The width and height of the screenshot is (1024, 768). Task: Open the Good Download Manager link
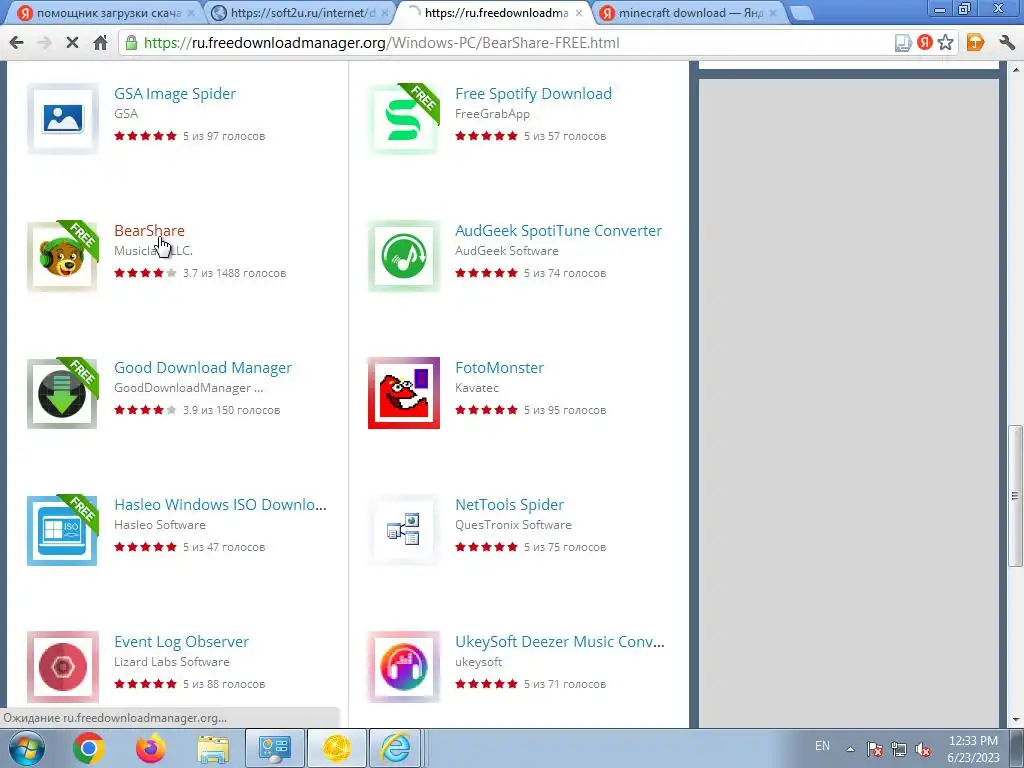(202, 368)
